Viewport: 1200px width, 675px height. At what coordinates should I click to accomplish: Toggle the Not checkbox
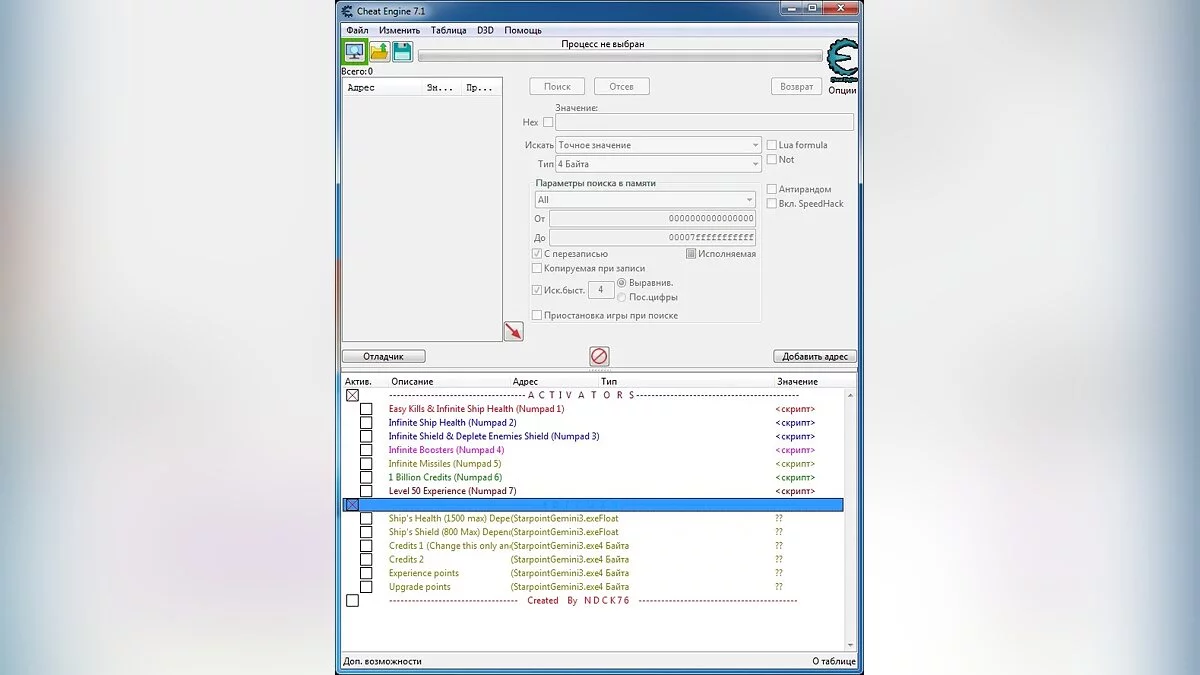[x=772, y=159]
